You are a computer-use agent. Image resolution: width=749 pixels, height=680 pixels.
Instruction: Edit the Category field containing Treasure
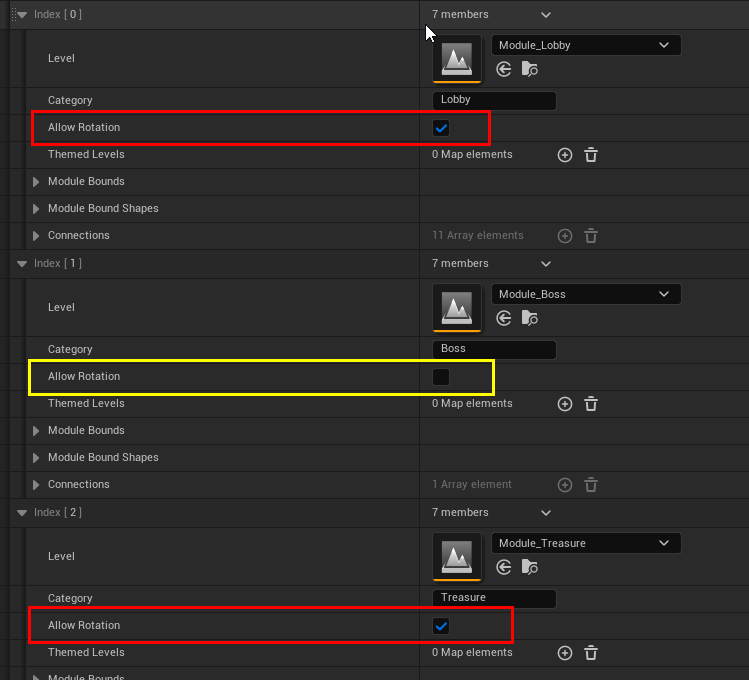(x=494, y=598)
